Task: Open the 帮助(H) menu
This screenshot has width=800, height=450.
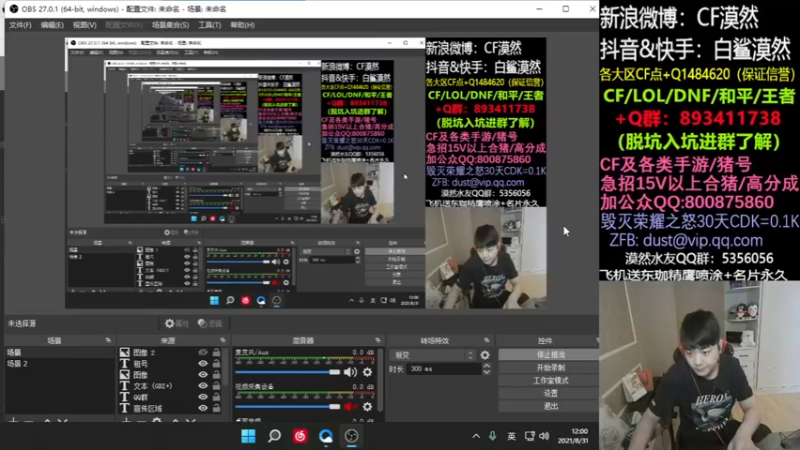Action: coord(242,25)
